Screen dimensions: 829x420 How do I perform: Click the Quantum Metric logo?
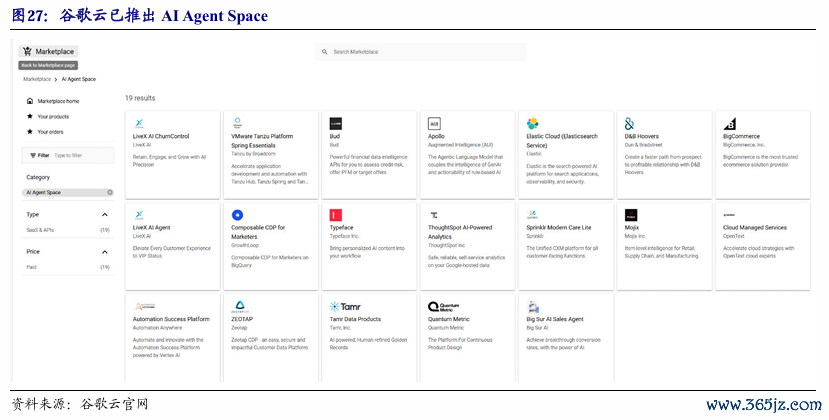[x=444, y=306]
